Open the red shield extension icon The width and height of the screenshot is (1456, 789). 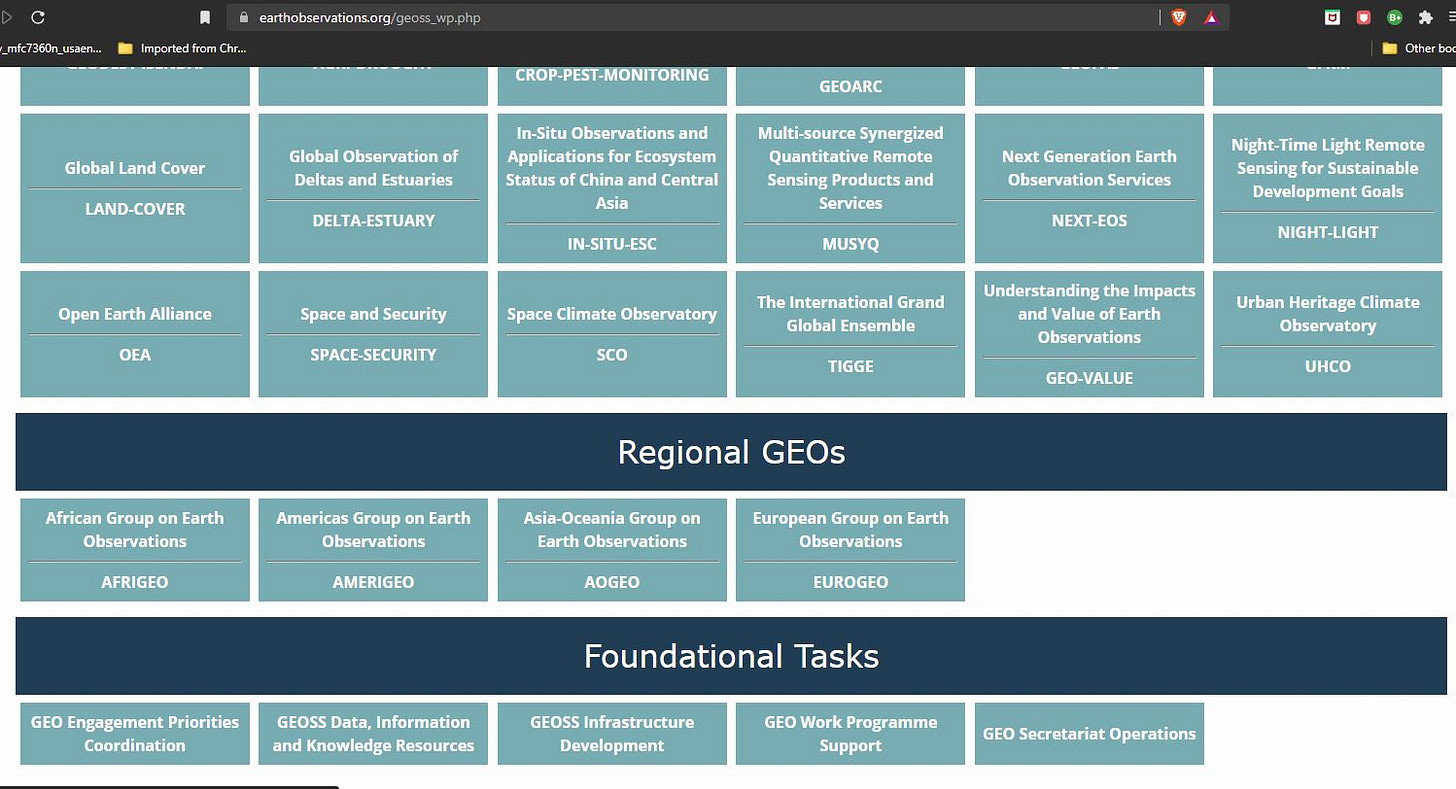coord(1363,17)
